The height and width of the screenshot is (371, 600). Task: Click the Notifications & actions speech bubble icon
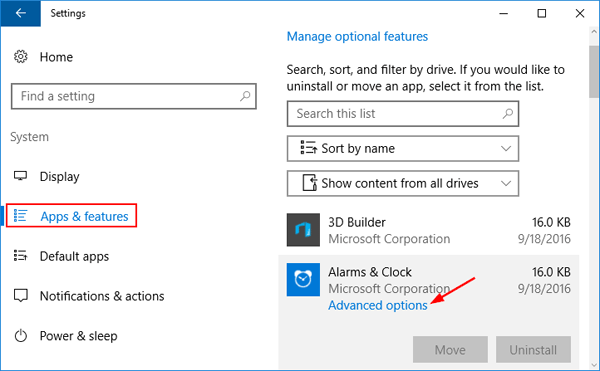[x=21, y=296]
